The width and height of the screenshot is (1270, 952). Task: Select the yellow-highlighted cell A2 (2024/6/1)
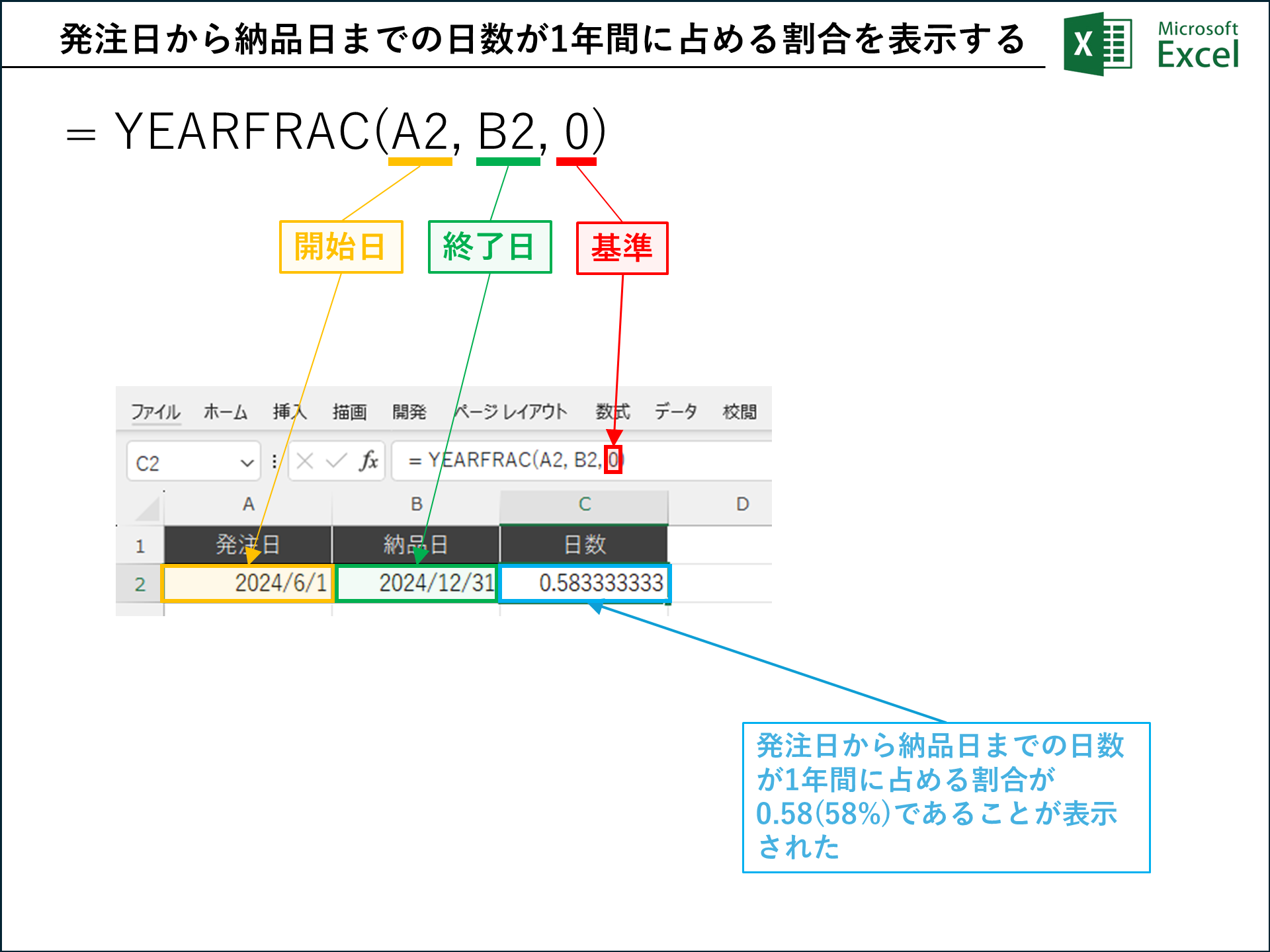(x=247, y=583)
